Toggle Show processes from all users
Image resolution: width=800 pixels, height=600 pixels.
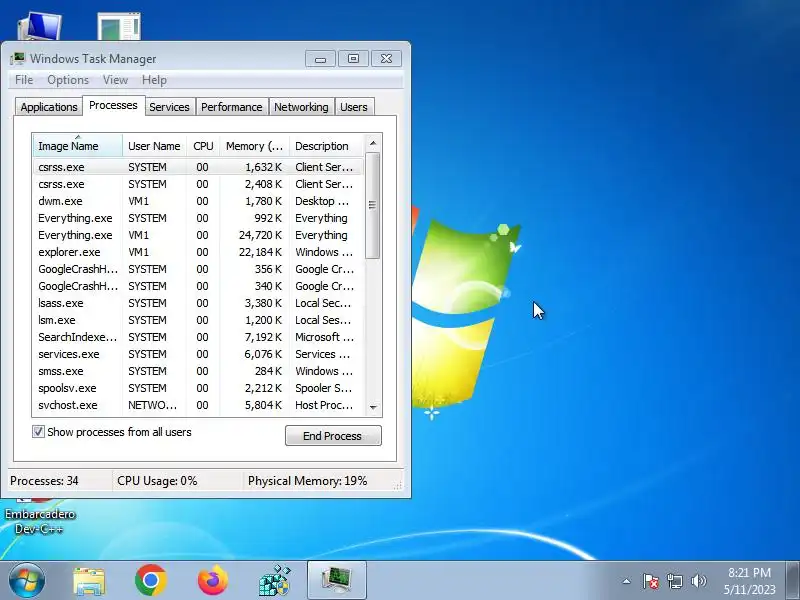point(38,432)
